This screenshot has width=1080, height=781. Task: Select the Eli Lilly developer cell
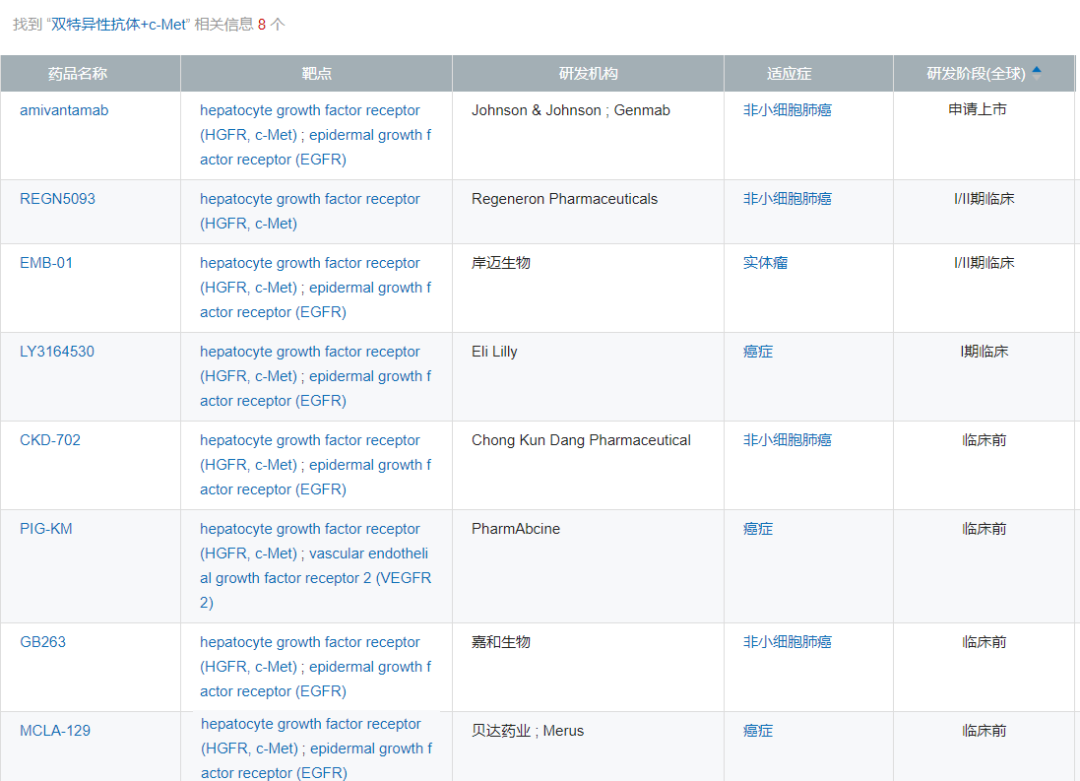click(588, 377)
